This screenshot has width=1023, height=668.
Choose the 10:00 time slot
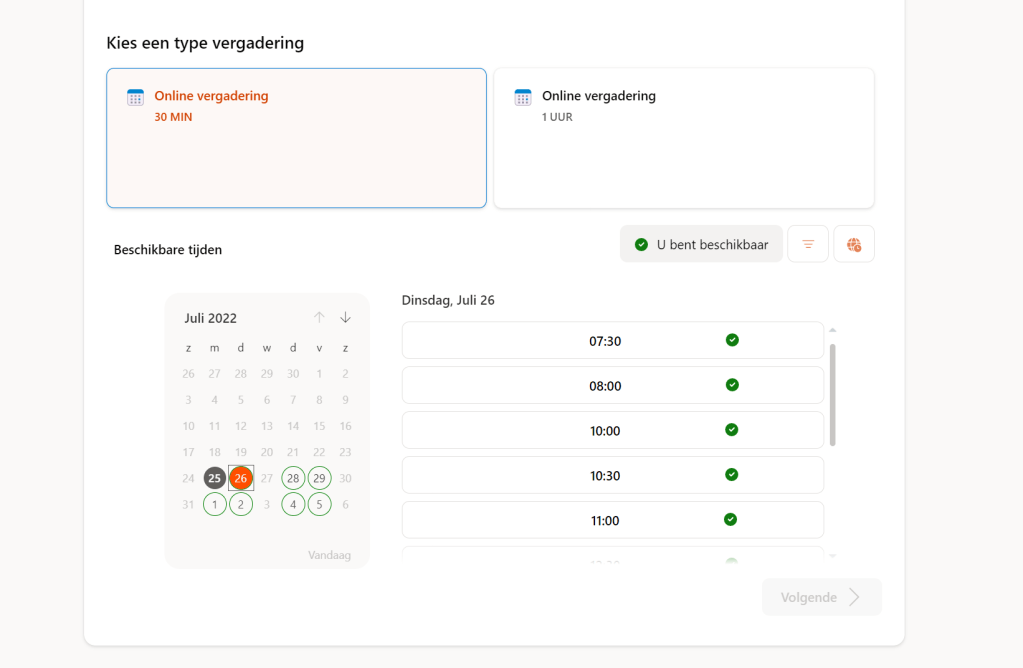click(x=605, y=431)
